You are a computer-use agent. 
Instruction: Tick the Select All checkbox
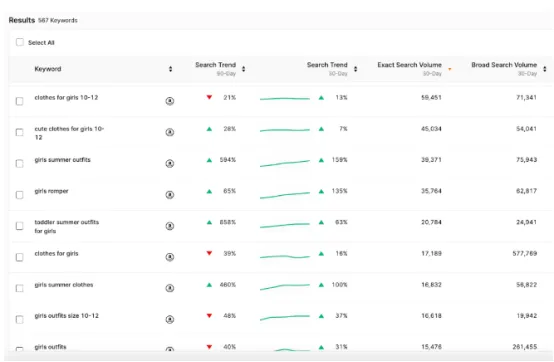tap(20, 42)
